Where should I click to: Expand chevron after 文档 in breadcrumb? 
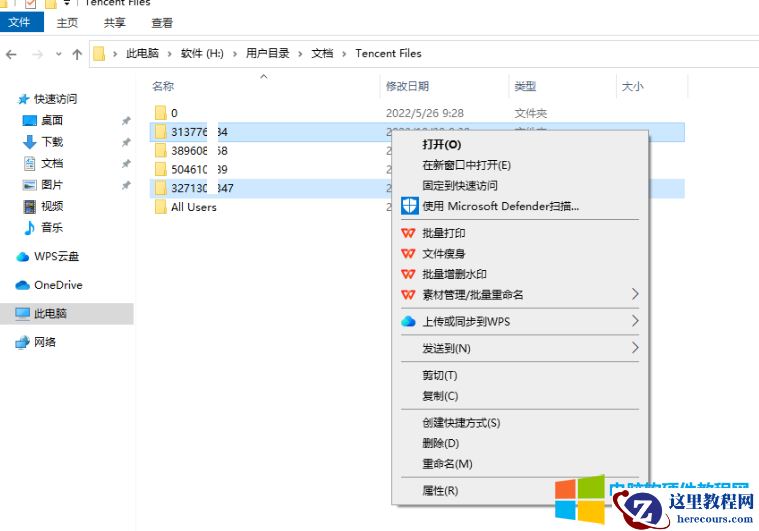point(344,54)
